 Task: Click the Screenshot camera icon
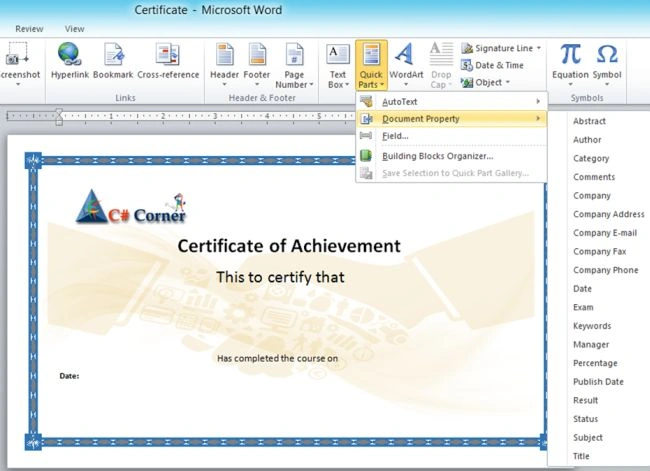[x=17, y=54]
